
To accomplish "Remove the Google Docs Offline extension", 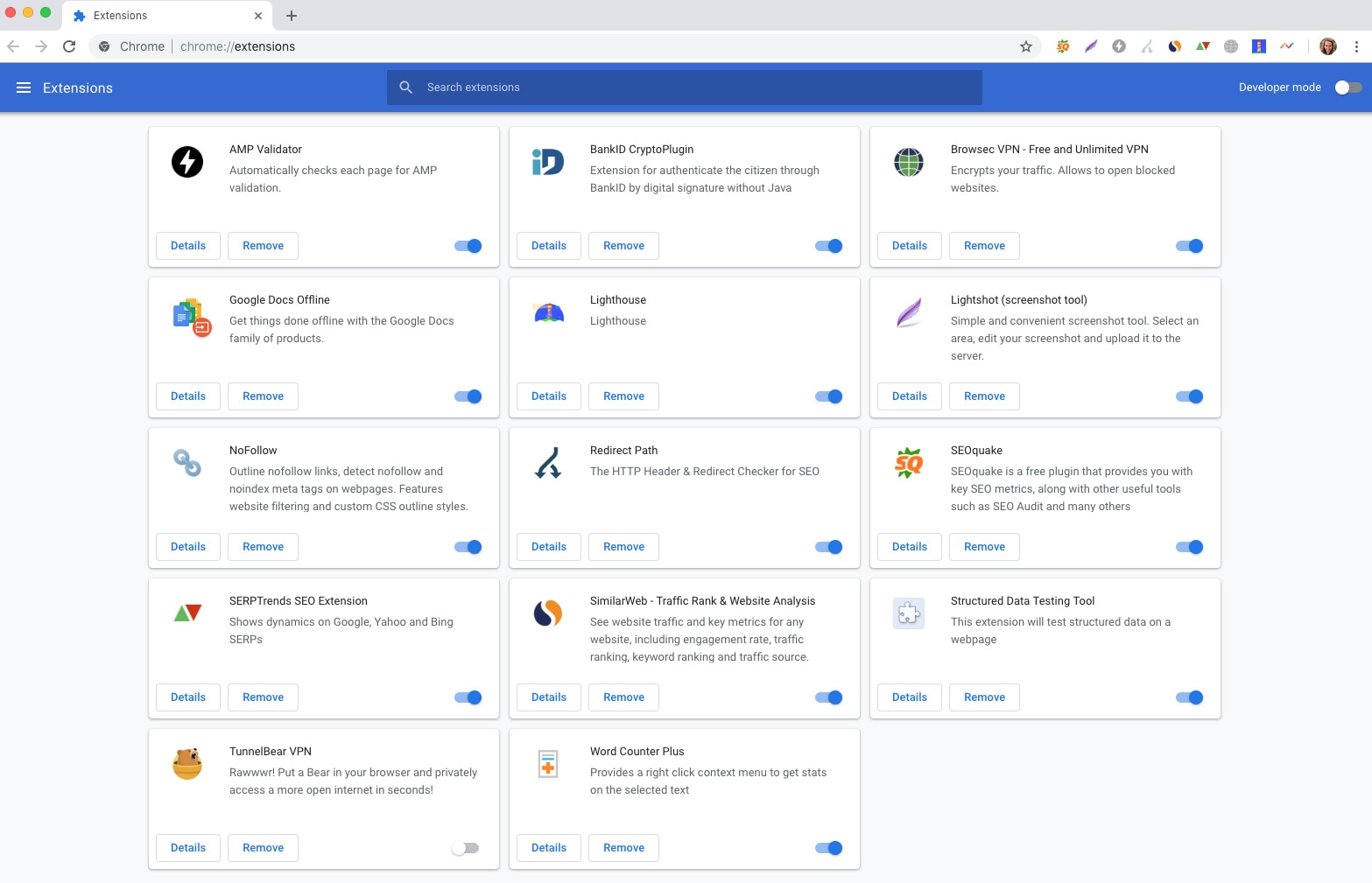I will click(263, 396).
